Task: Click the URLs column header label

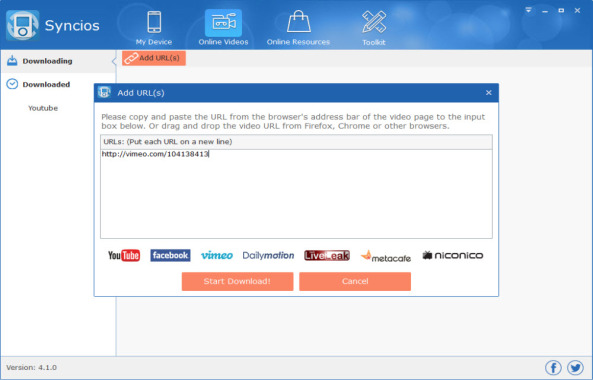Action: pyautogui.click(x=168, y=142)
